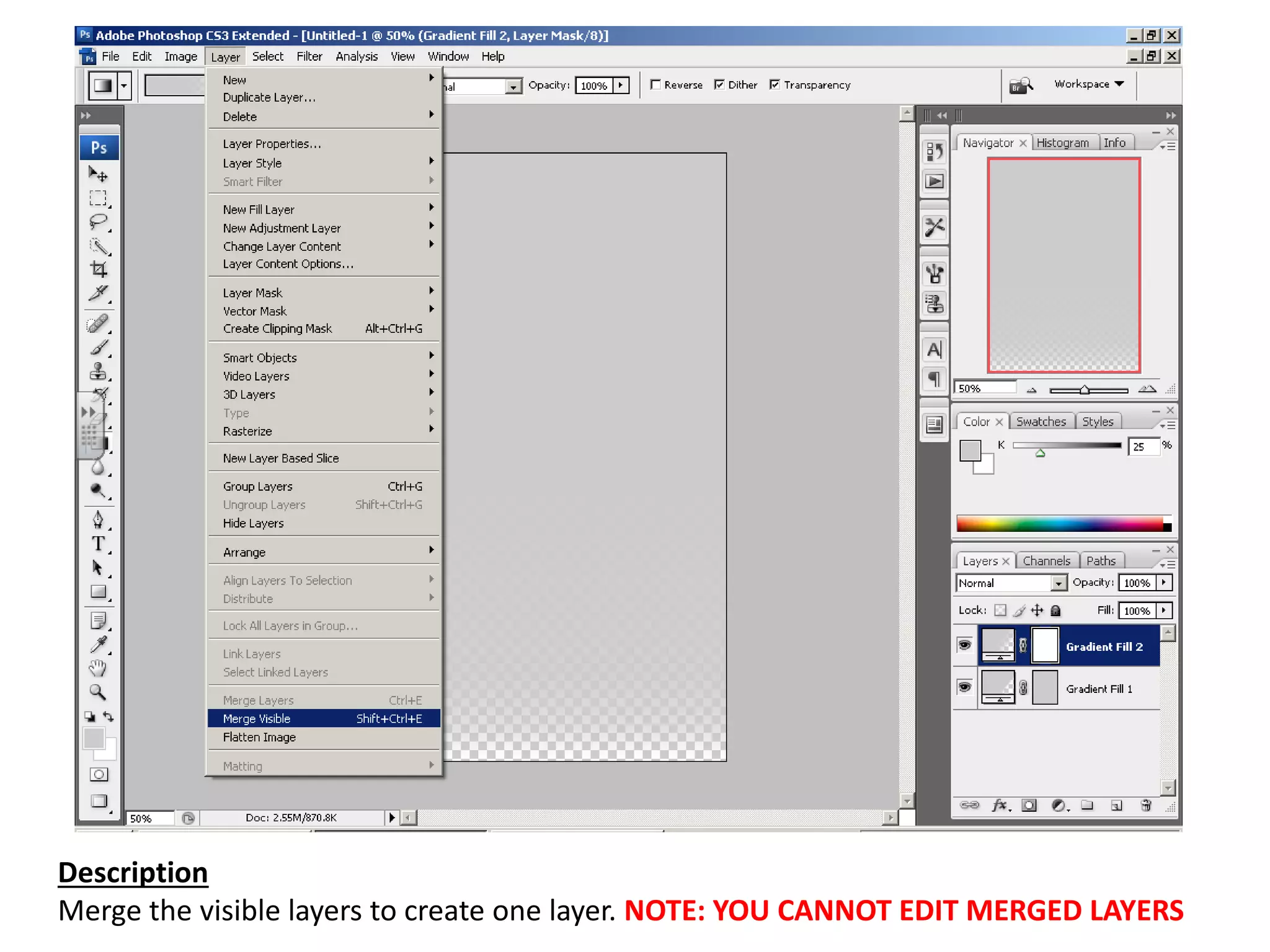Open options bar Opacity arrow

pyautogui.click(x=621, y=86)
